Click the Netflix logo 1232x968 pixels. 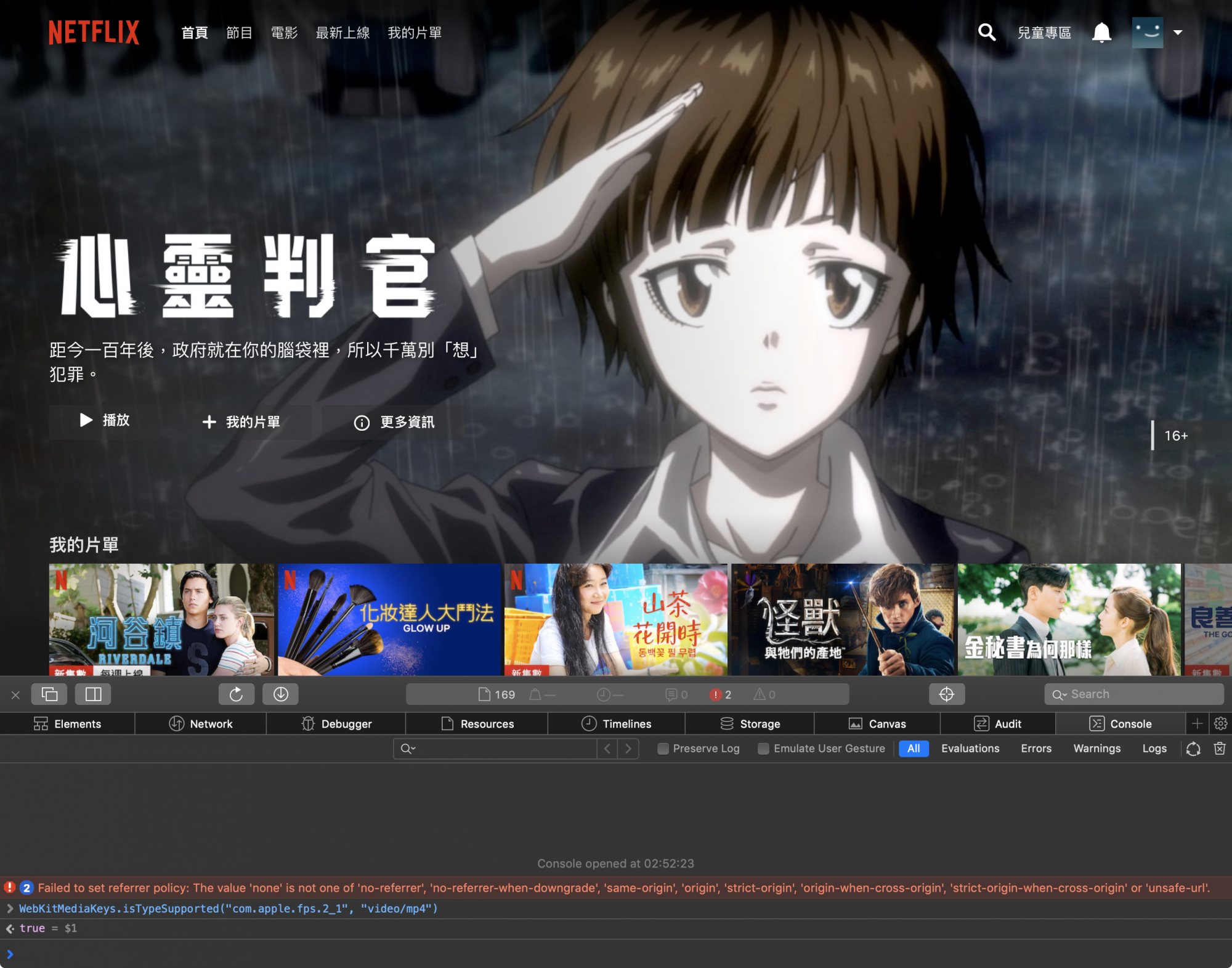click(x=94, y=33)
